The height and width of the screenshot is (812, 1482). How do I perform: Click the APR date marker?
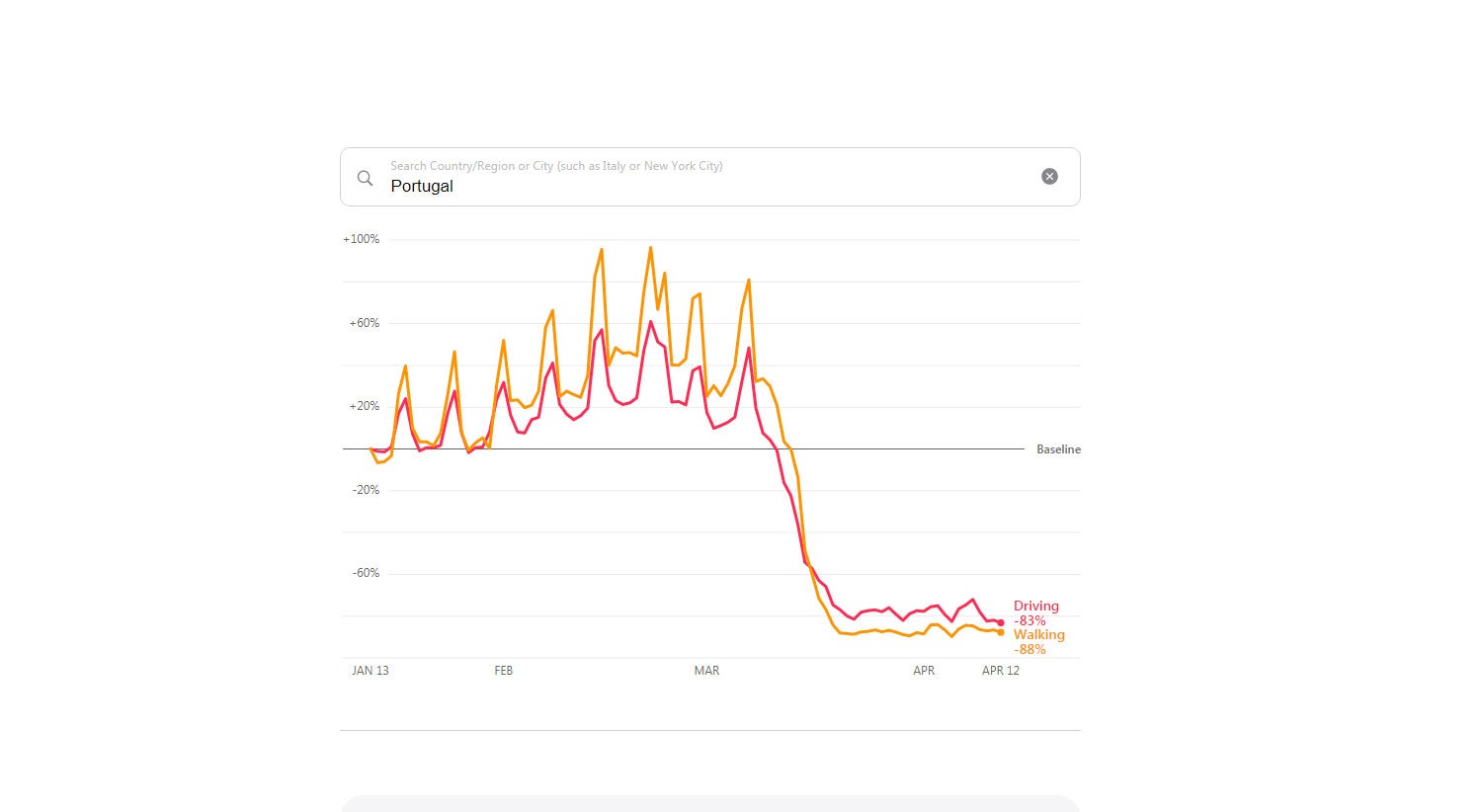(x=924, y=671)
